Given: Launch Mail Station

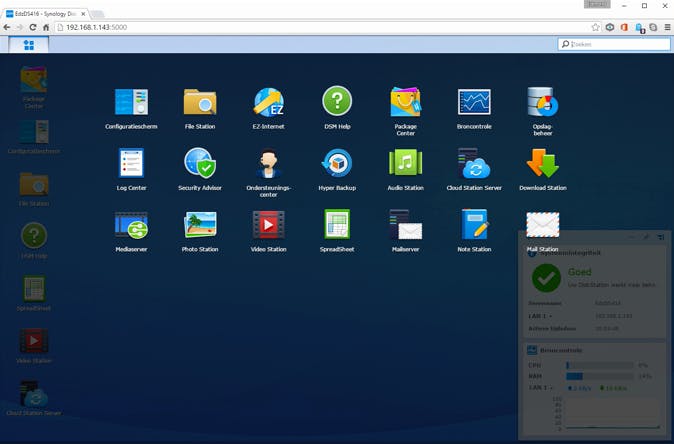Looking at the screenshot, I should pos(543,224).
